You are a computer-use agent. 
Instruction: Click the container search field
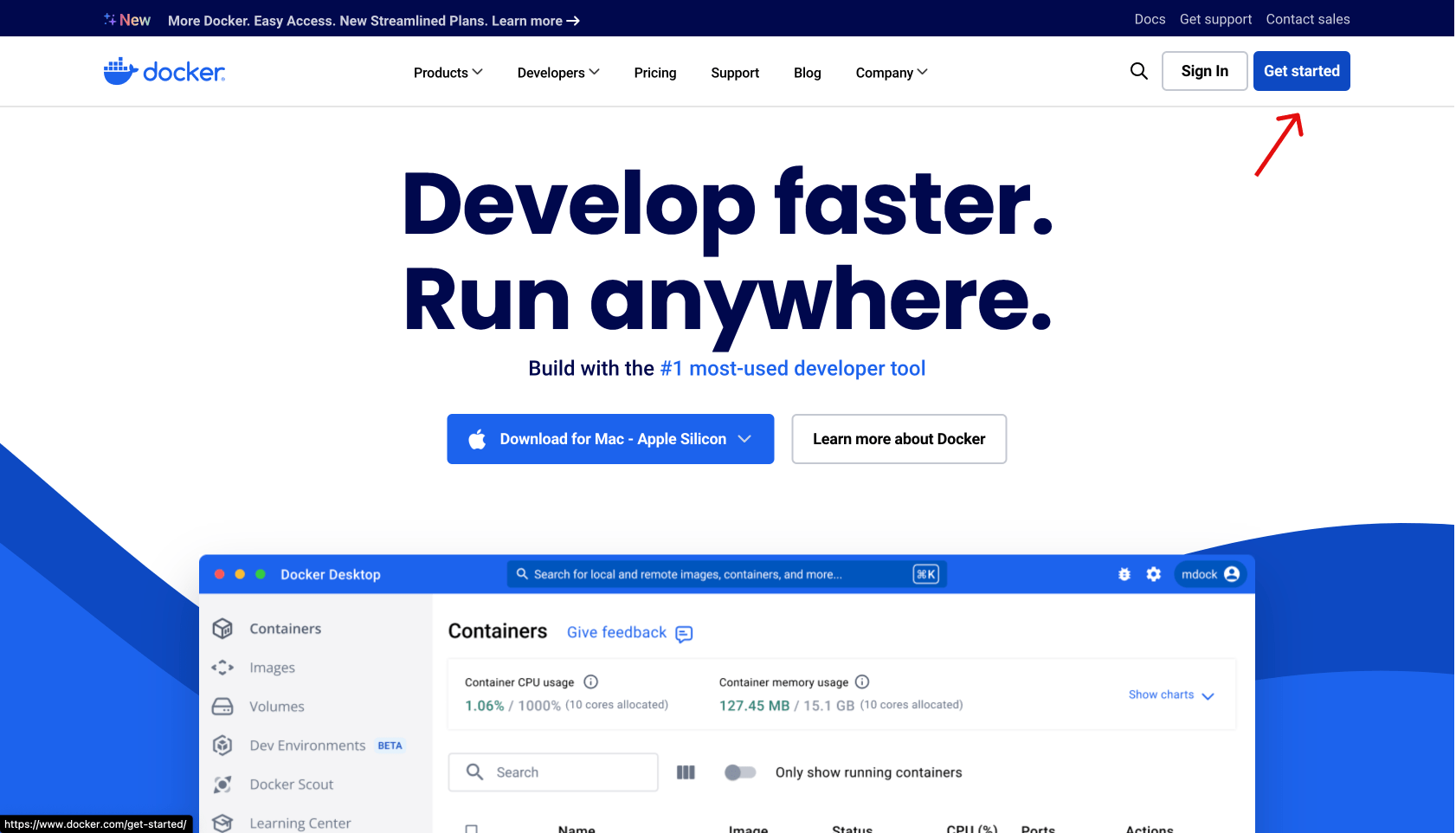click(553, 772)
